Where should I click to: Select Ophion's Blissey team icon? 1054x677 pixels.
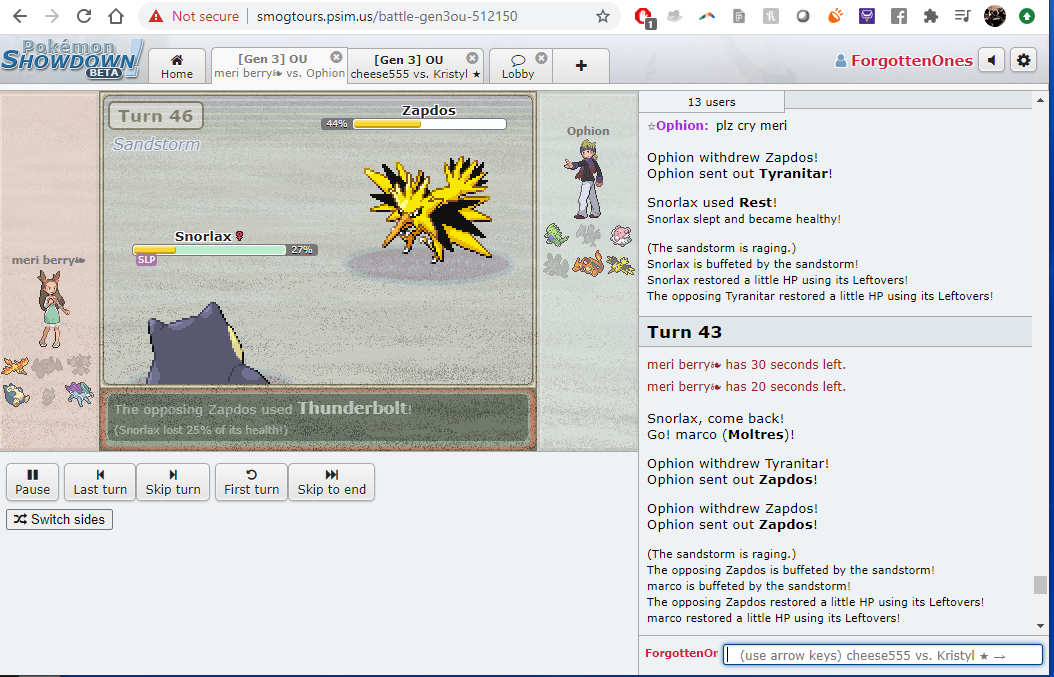[x=621, y=235]
